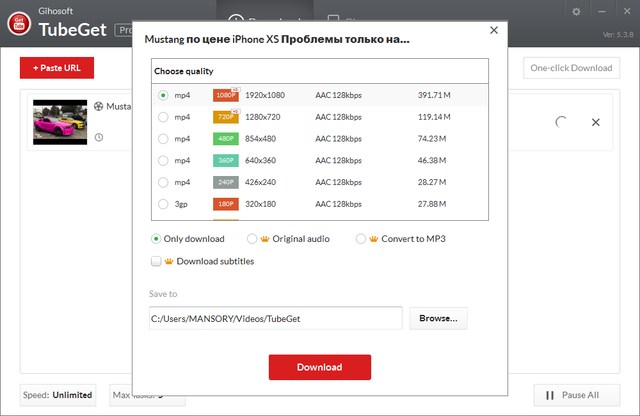Select the Convert to MP3 option

click(361, 239)
